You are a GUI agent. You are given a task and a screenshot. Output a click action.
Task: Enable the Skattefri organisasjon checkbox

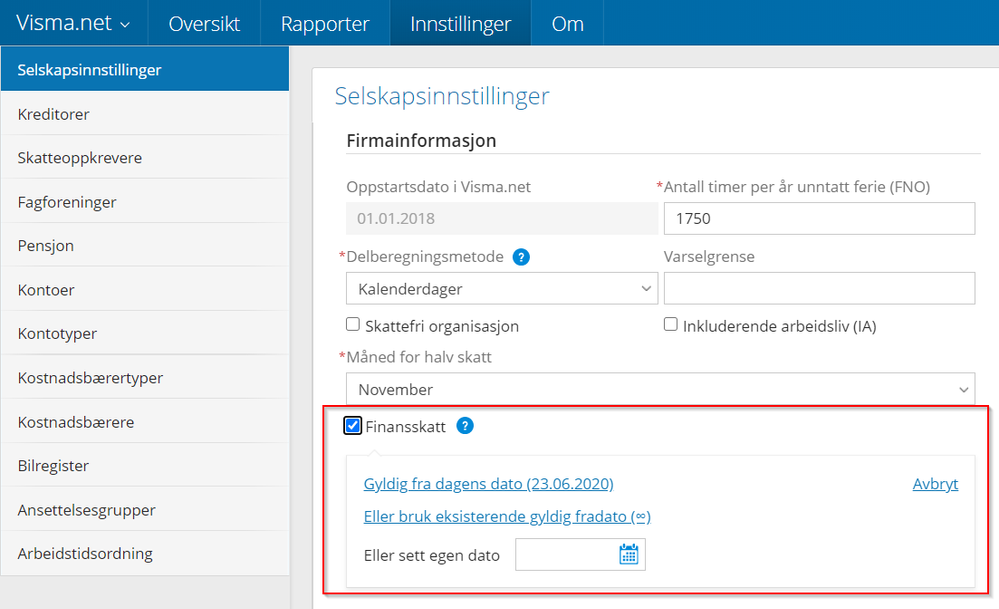click(x=352, y=324)
